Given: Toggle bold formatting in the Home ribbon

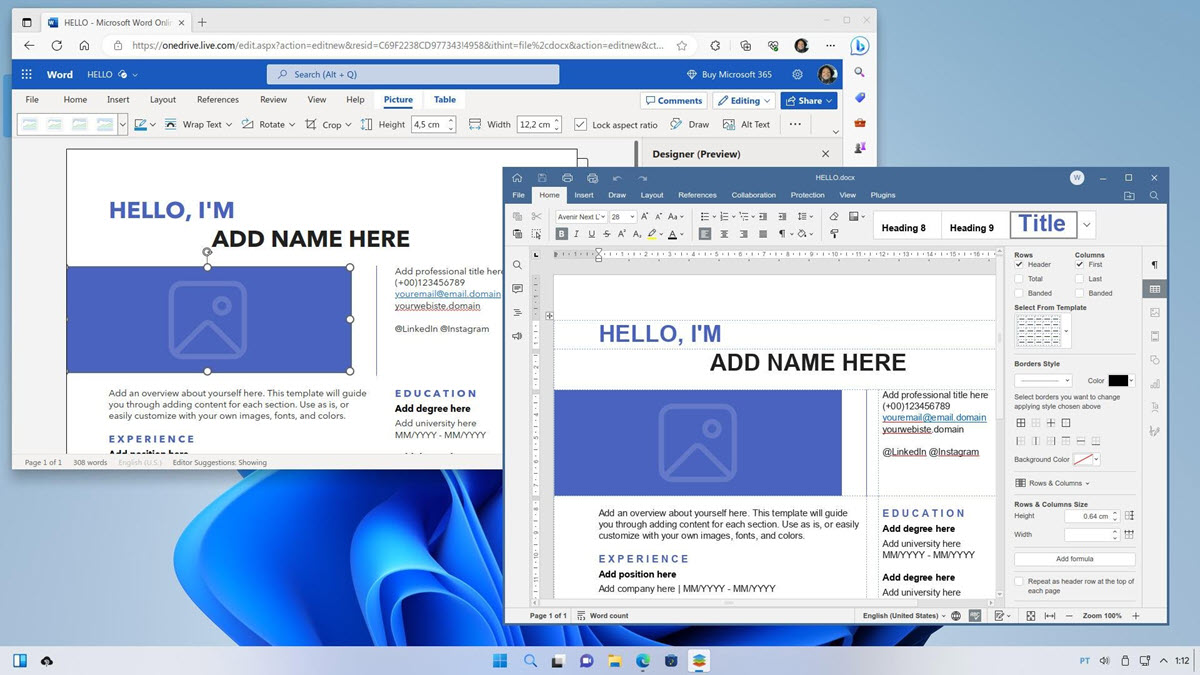Looking at the screenshot, I should pos(562,233).
